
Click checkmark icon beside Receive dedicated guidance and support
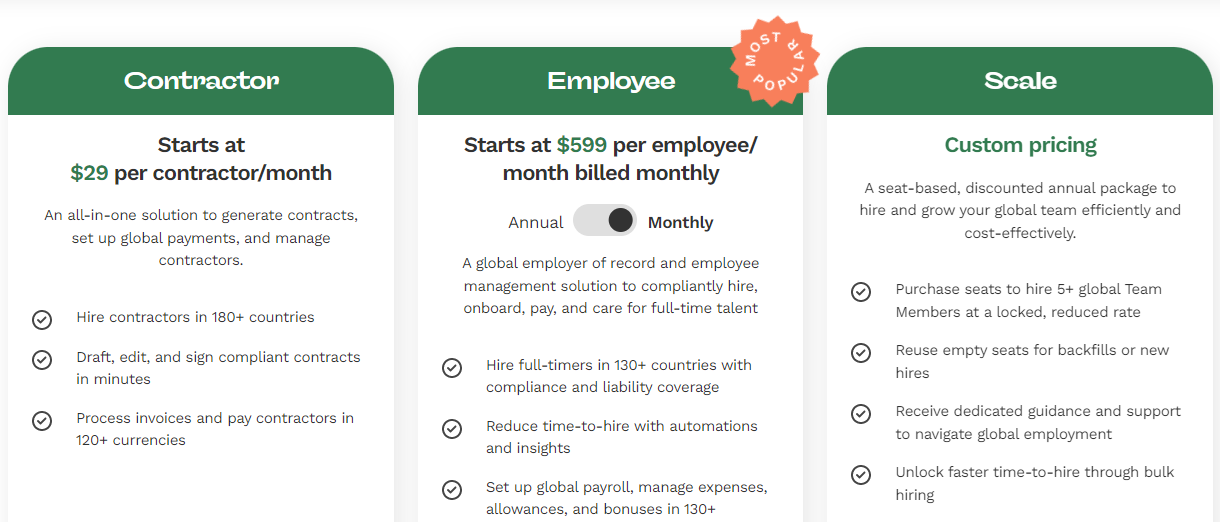click(861, 414)
